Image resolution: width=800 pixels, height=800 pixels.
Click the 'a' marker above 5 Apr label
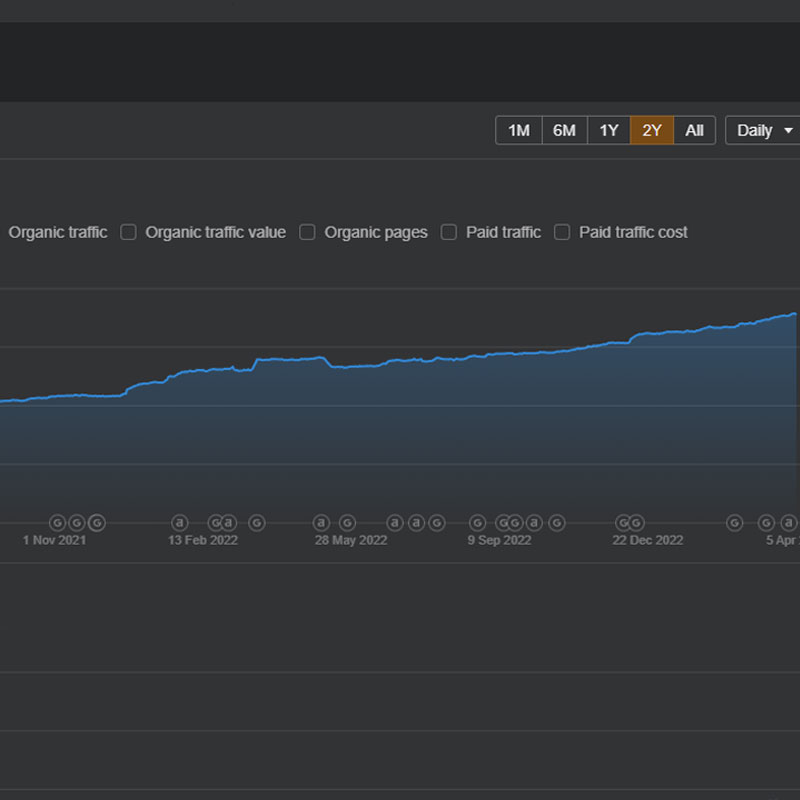[x=789, y=522]
